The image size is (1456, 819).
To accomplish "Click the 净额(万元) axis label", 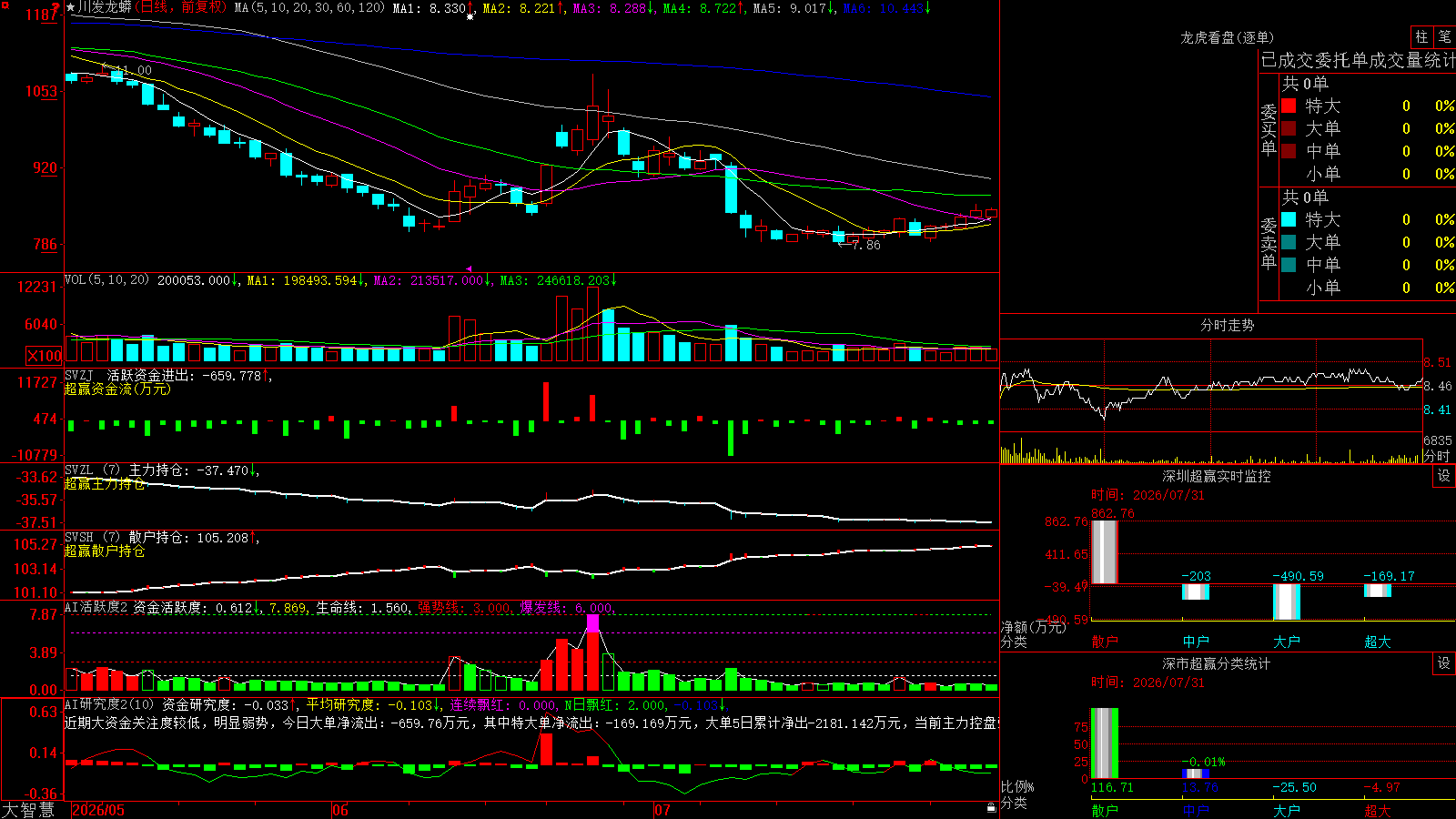I will pyautogui.click(x=1033, y=627).
